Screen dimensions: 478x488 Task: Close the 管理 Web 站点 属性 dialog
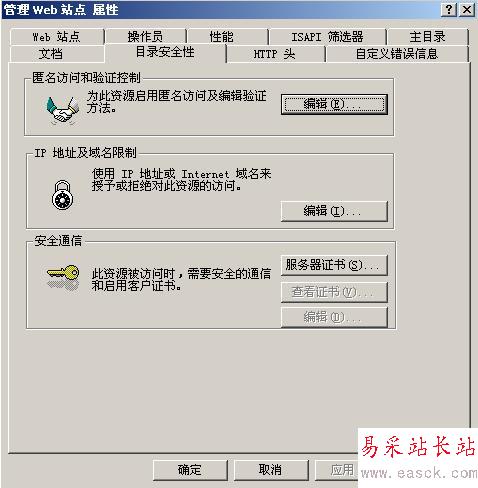[x=467, y=10]
